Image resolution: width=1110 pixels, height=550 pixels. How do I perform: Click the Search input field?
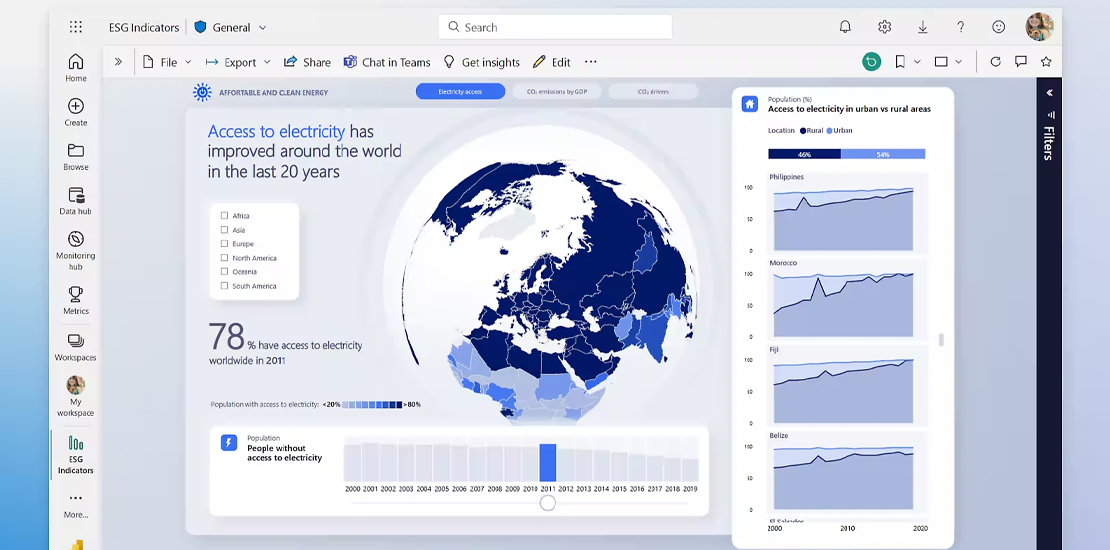point(555,27)
